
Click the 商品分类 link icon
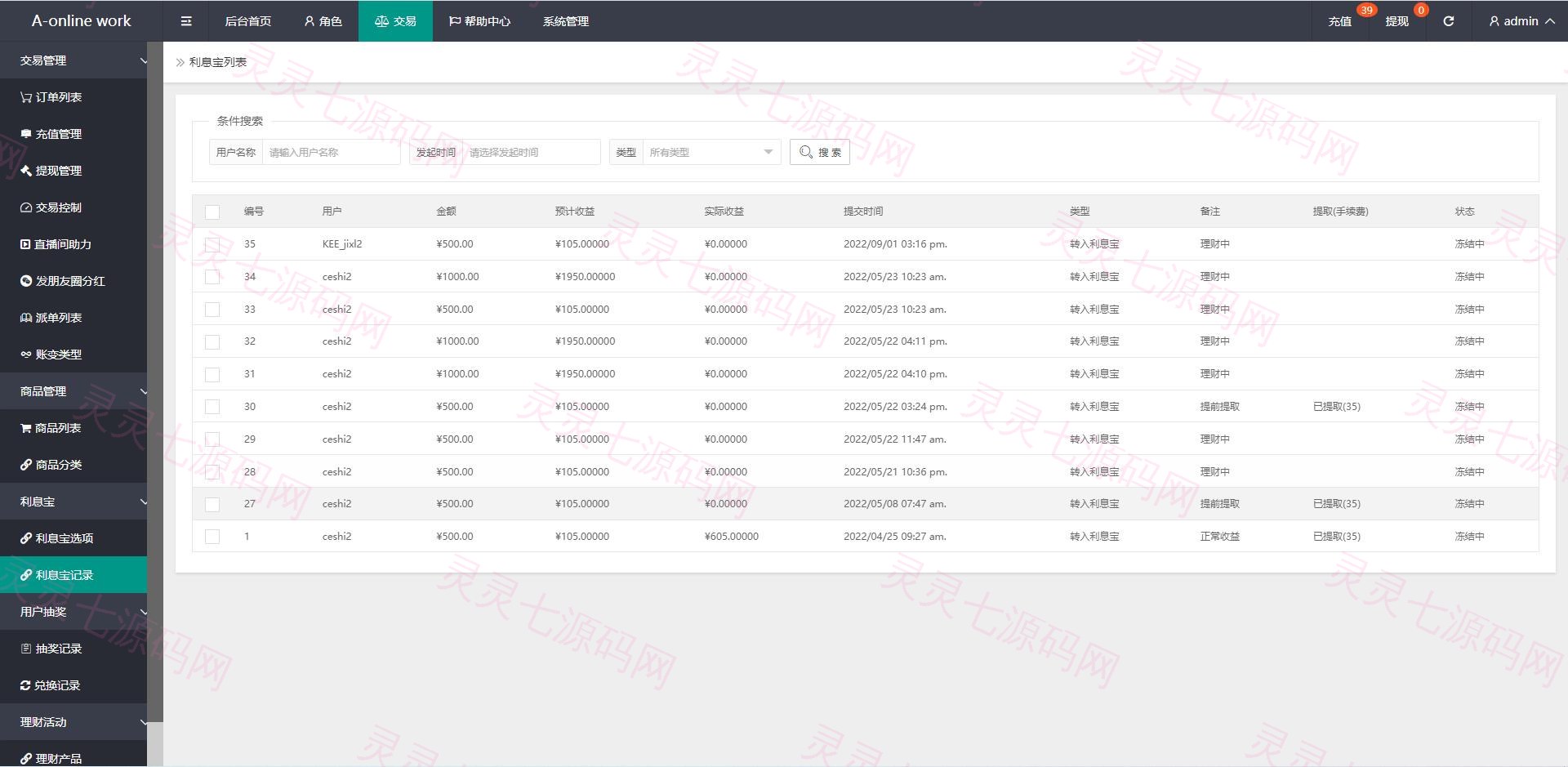[26, 465]
